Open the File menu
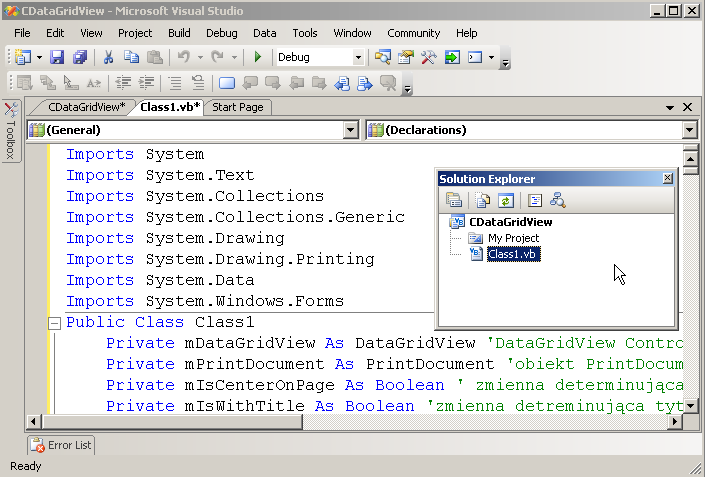705x477 pixels. pyautogui.click(x=22, y=33)
